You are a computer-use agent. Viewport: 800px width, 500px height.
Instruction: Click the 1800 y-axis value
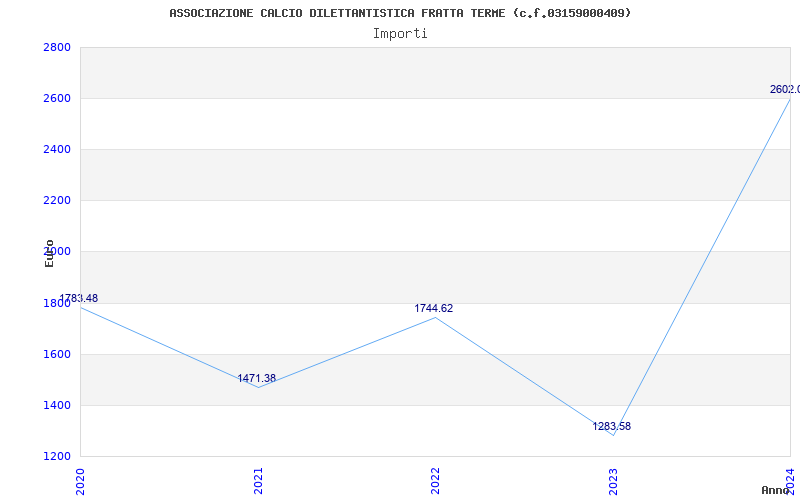pos(57,304)
